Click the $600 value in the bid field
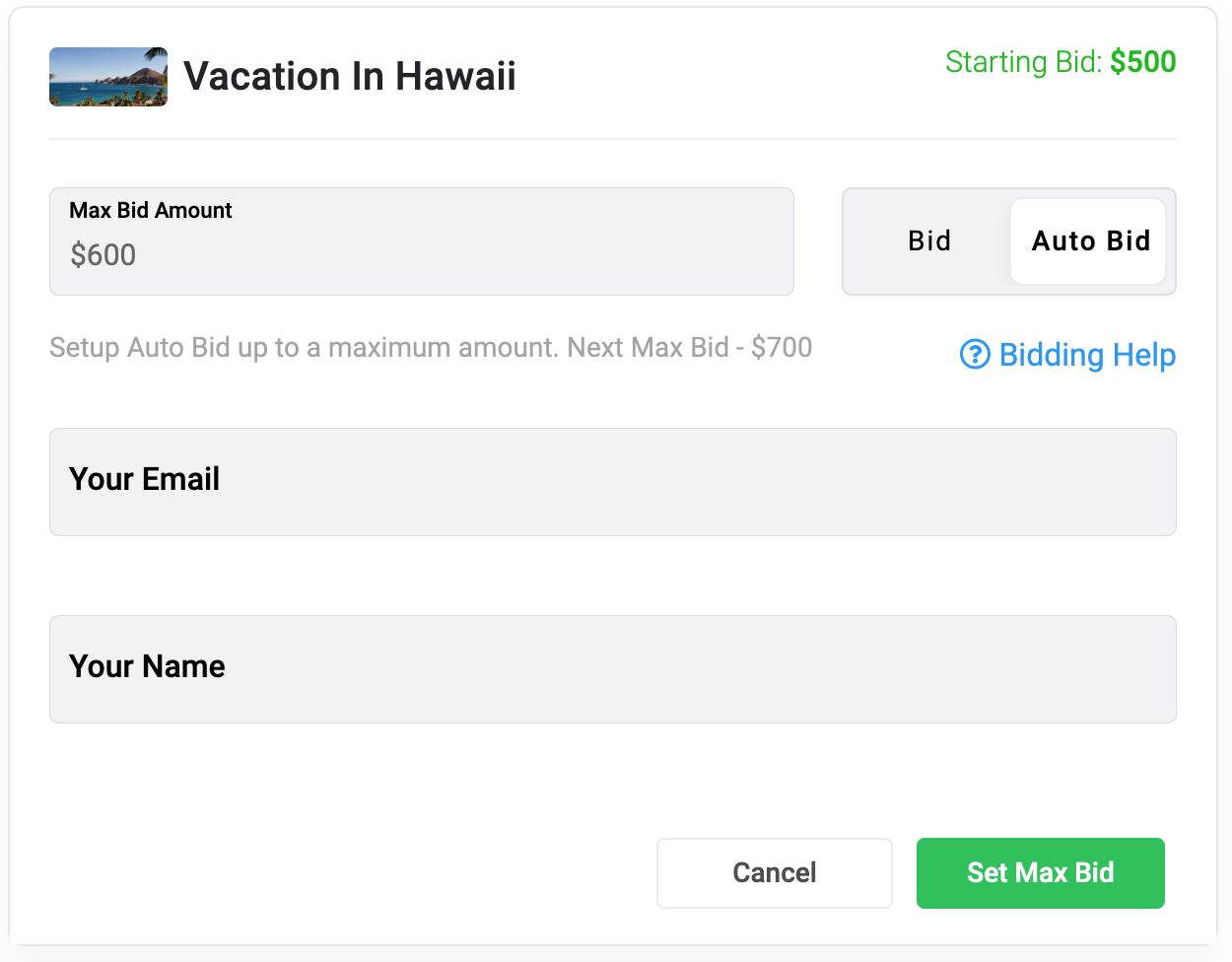The height and width of the screenshot is (962, 1232). coord(103,255)
